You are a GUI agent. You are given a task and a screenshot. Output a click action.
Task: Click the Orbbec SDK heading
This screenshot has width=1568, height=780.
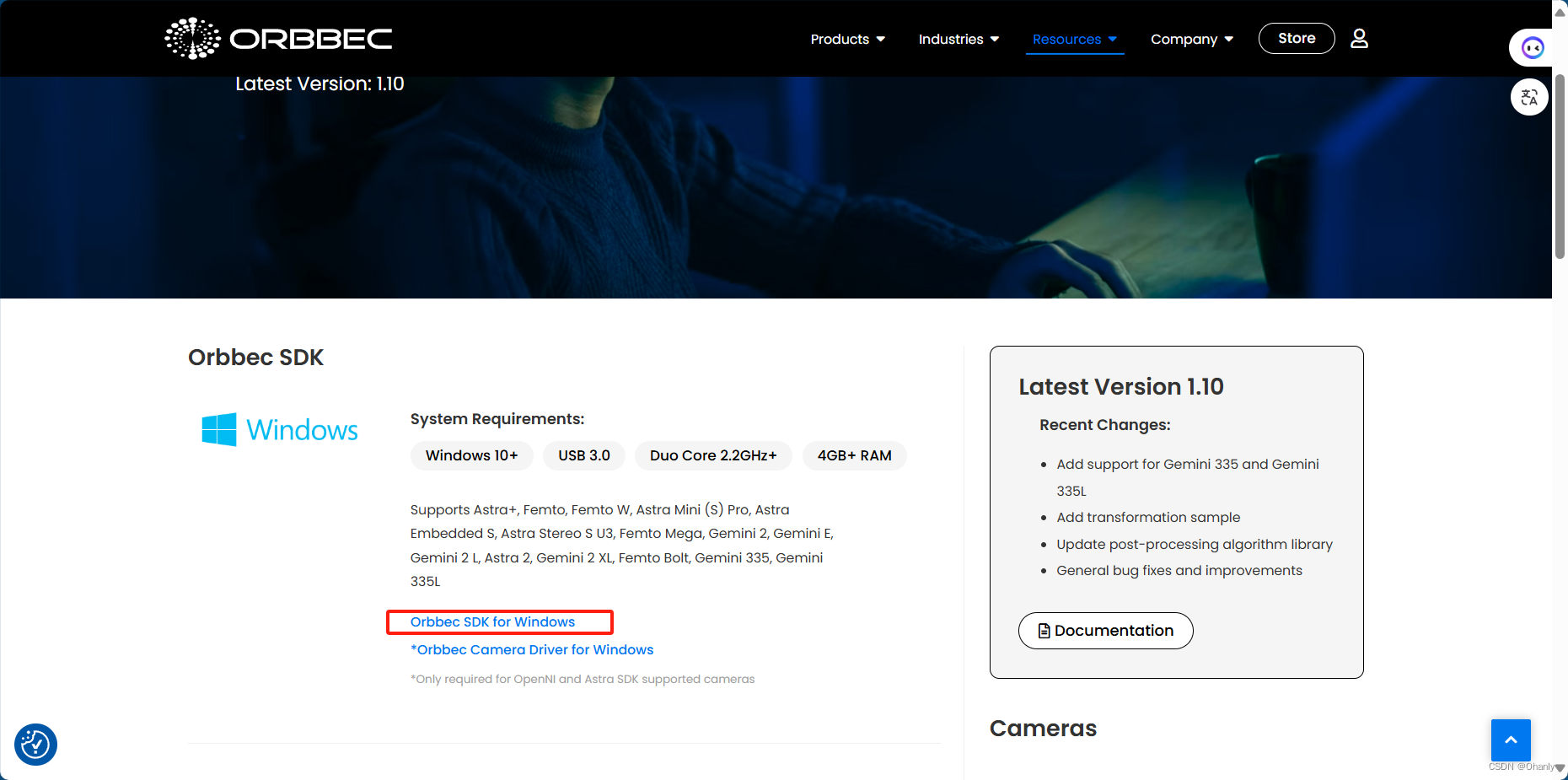tap(255, 358)
